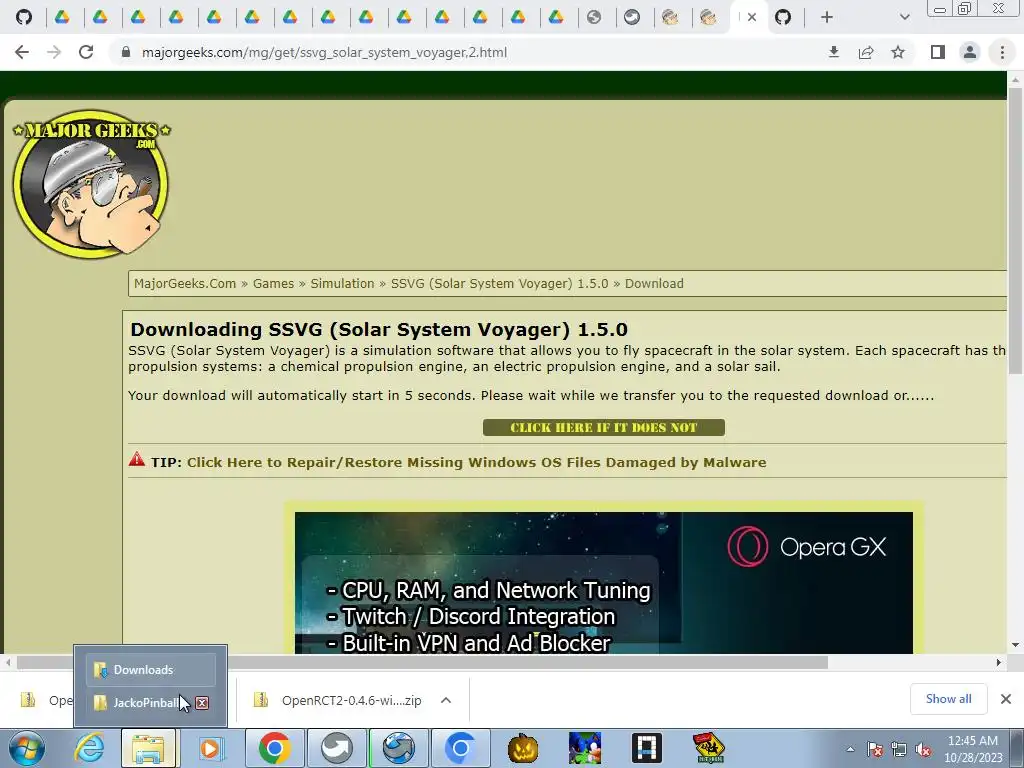Screen dimensions: 1024x768
Task: Expand options chevron for OpenRCT2 zip download
Action: [446, 700]
